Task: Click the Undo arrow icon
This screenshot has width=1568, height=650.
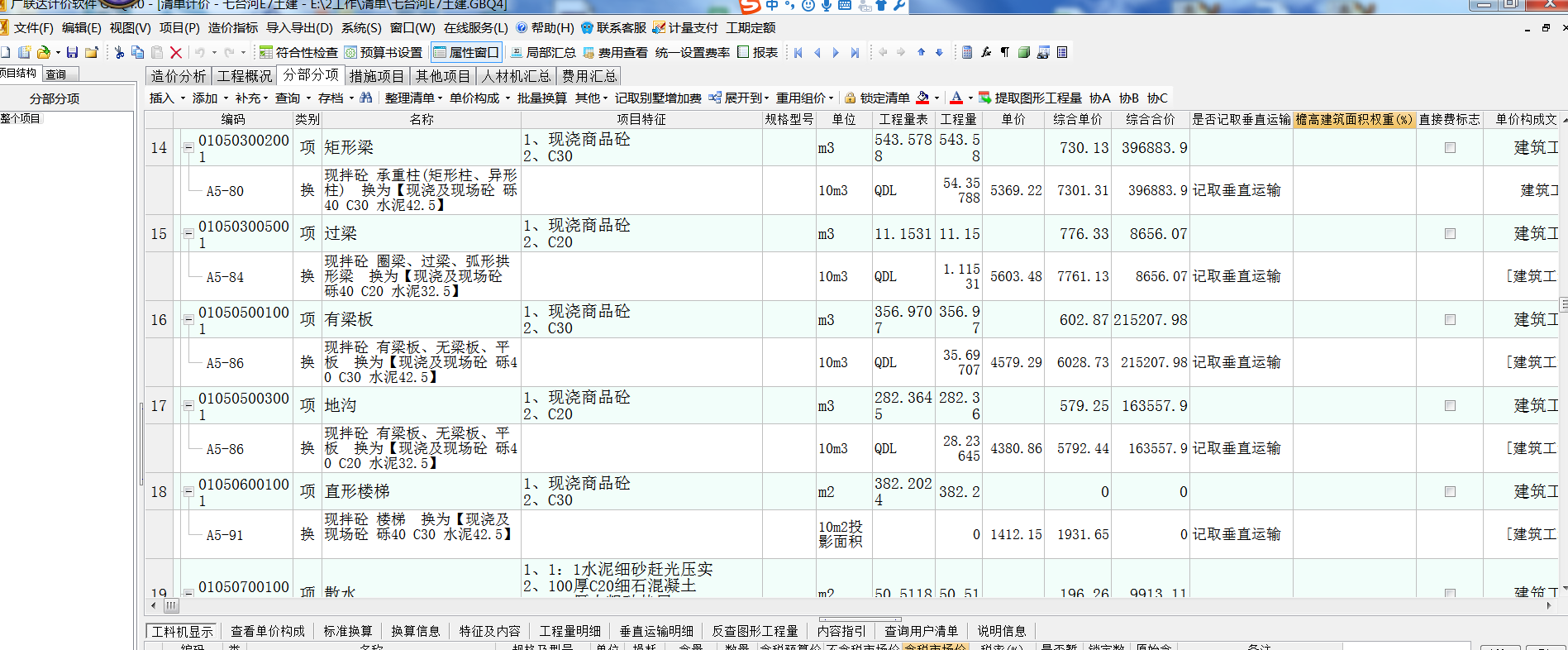Action: 200,52
